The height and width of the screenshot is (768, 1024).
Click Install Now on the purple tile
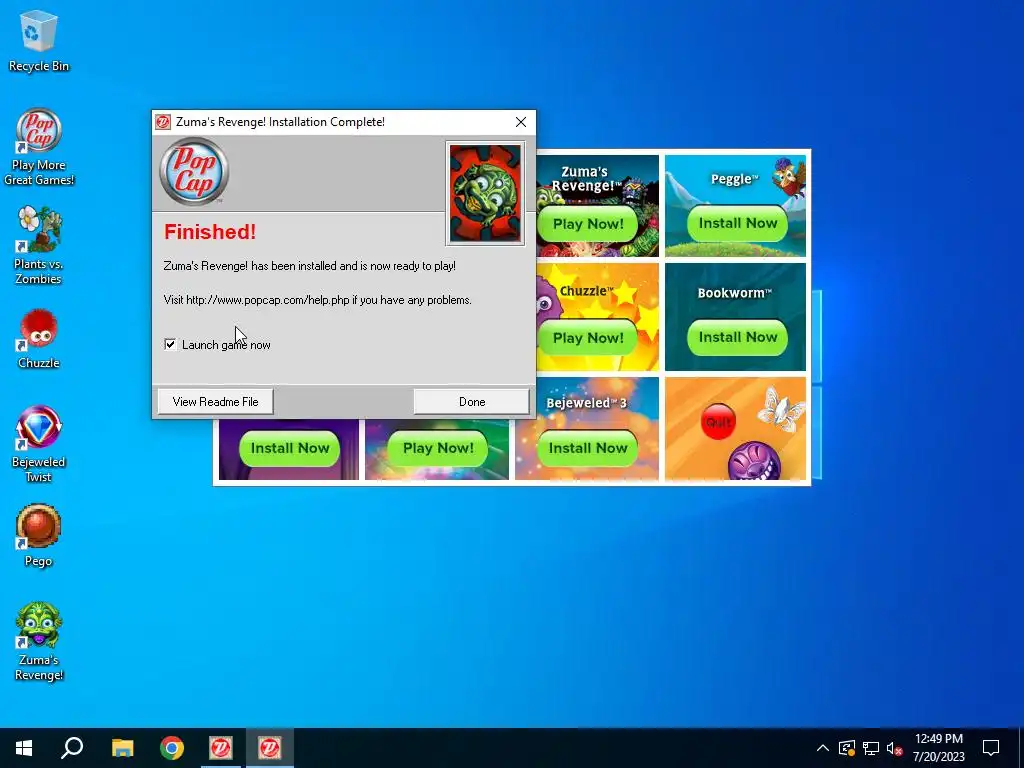coord(290,448)
